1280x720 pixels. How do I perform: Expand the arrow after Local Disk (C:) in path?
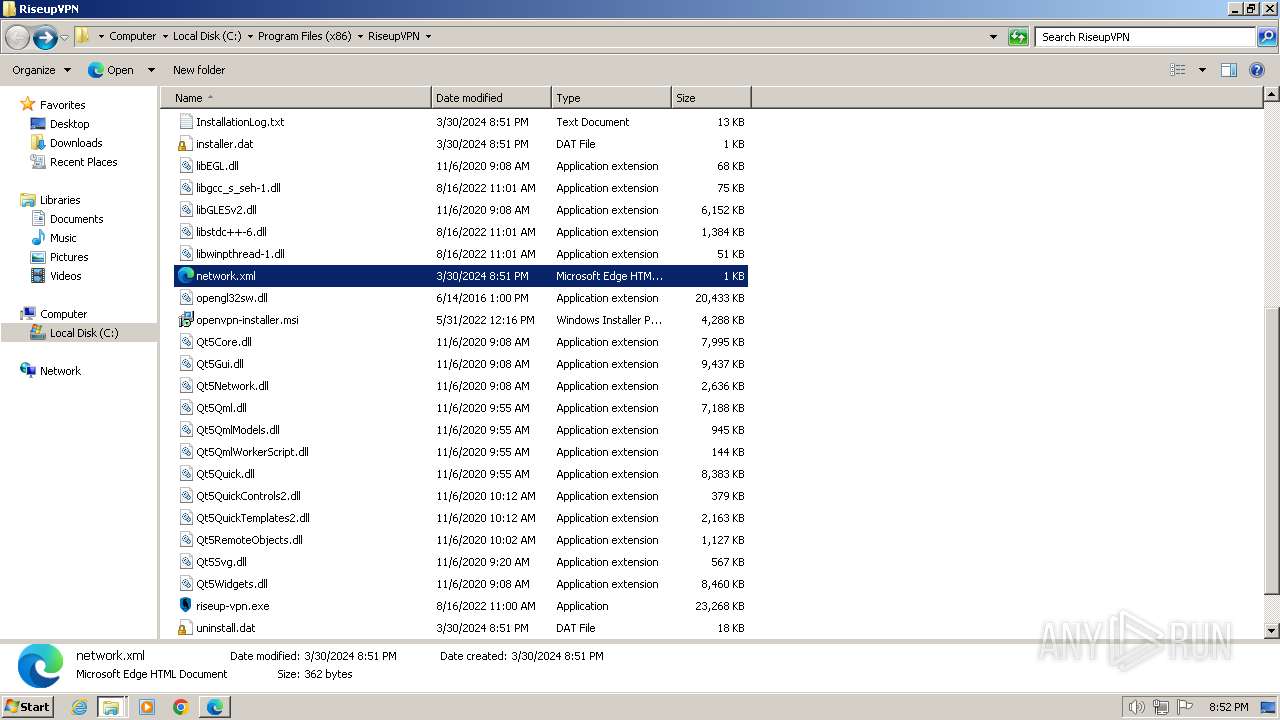[x=250, y=36]
